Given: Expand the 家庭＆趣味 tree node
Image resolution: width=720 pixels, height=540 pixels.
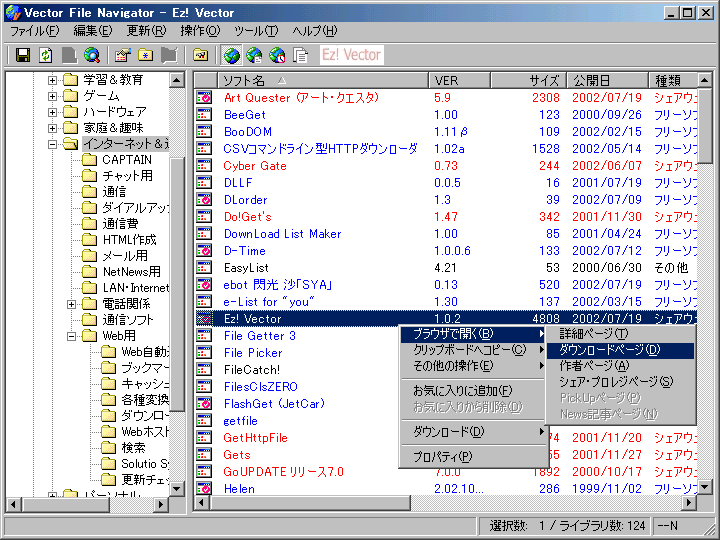Looking at the screenshot, I should [52, 128].
